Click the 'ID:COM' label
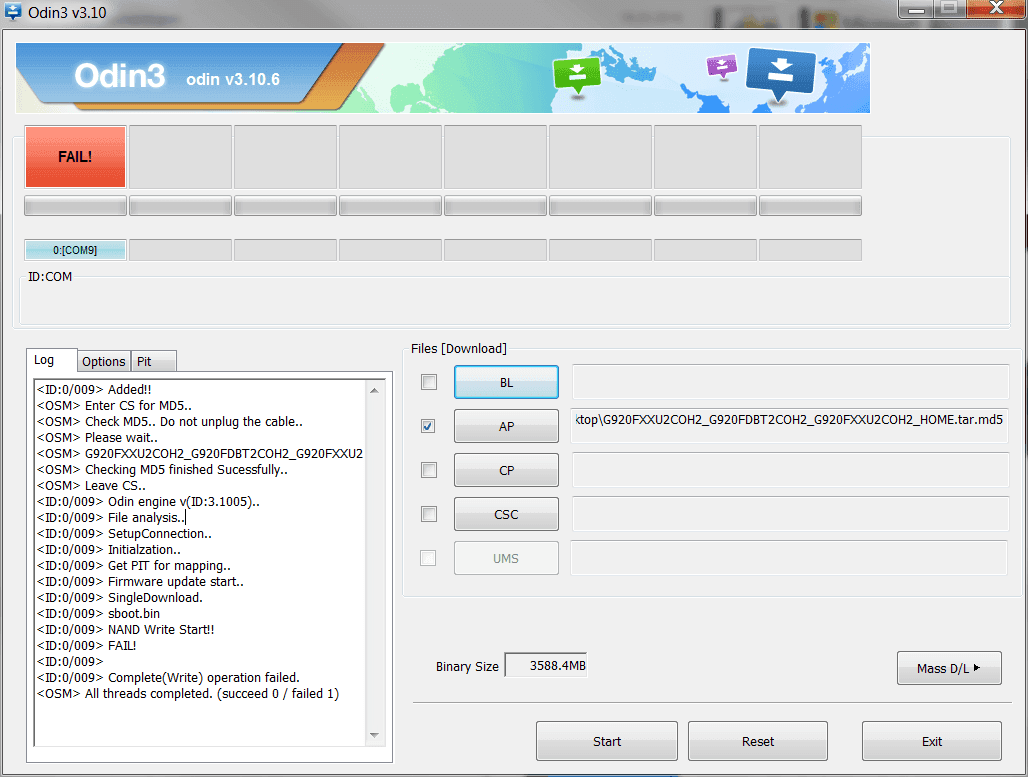1028x777 pixels. [50, 277]
